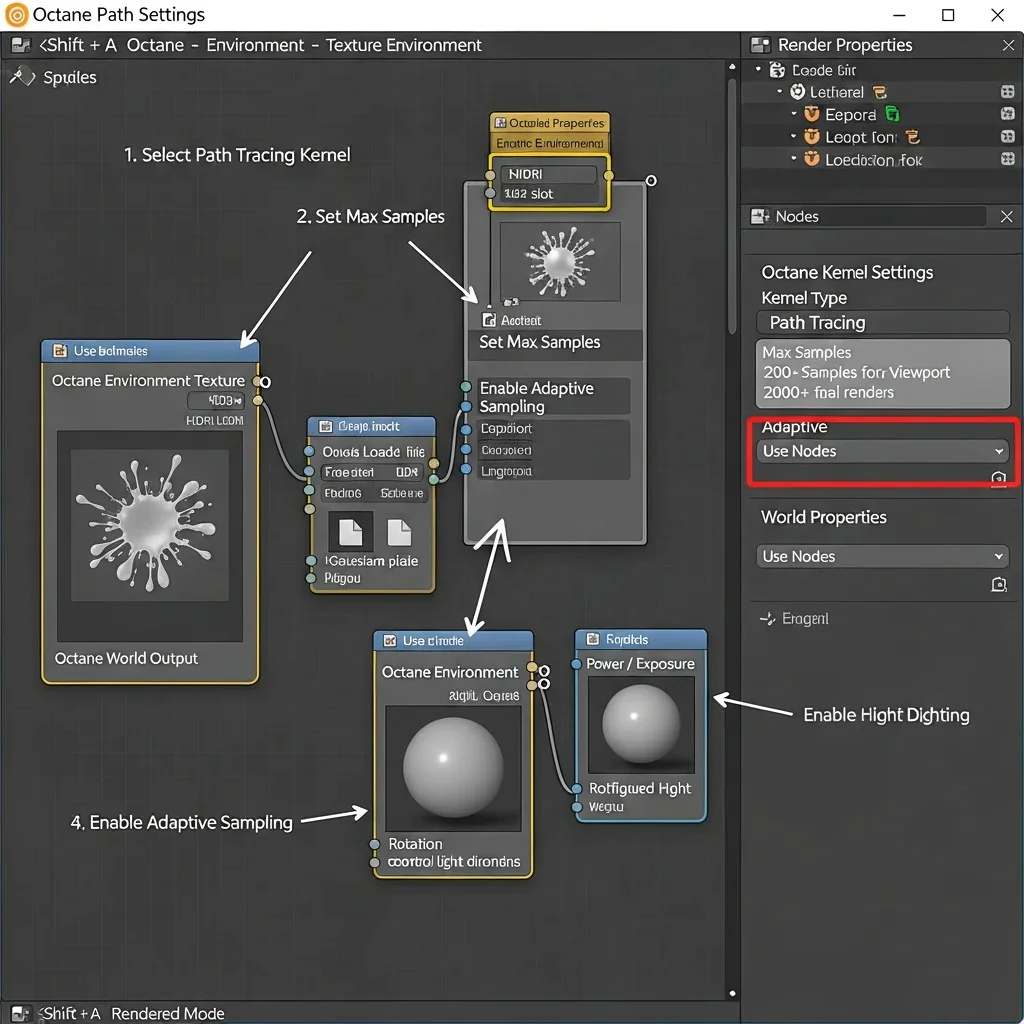
Task: Expand the Leopt fonı tree row
Action: tap(793, 136)
